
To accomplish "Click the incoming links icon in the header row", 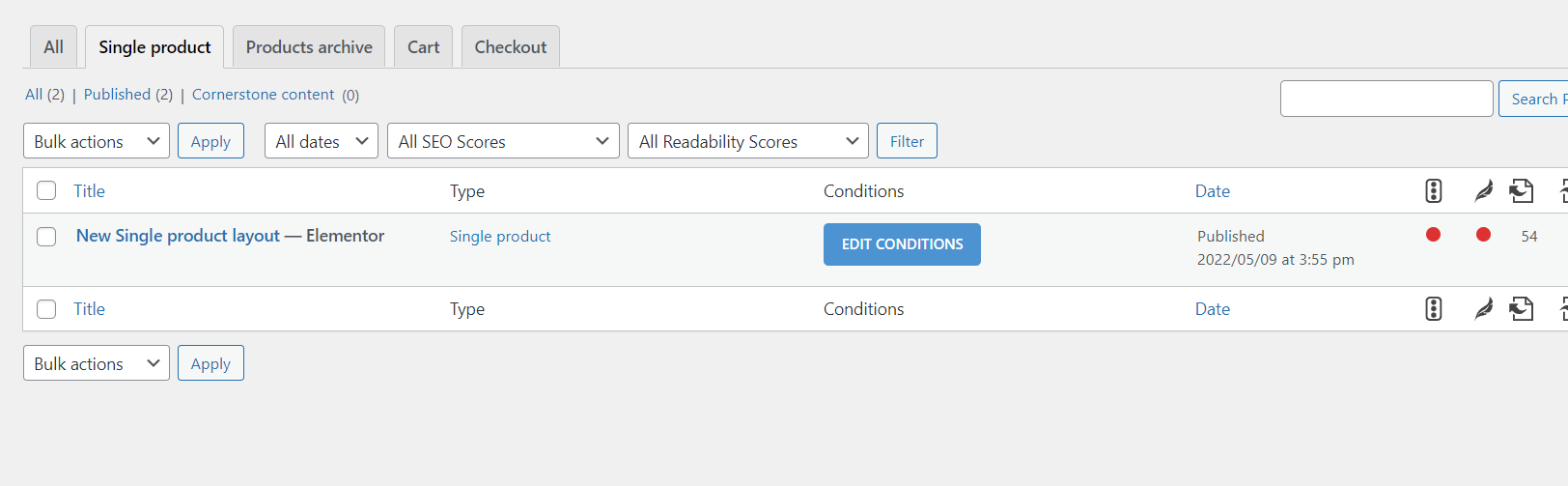I will click(1522, 191).
